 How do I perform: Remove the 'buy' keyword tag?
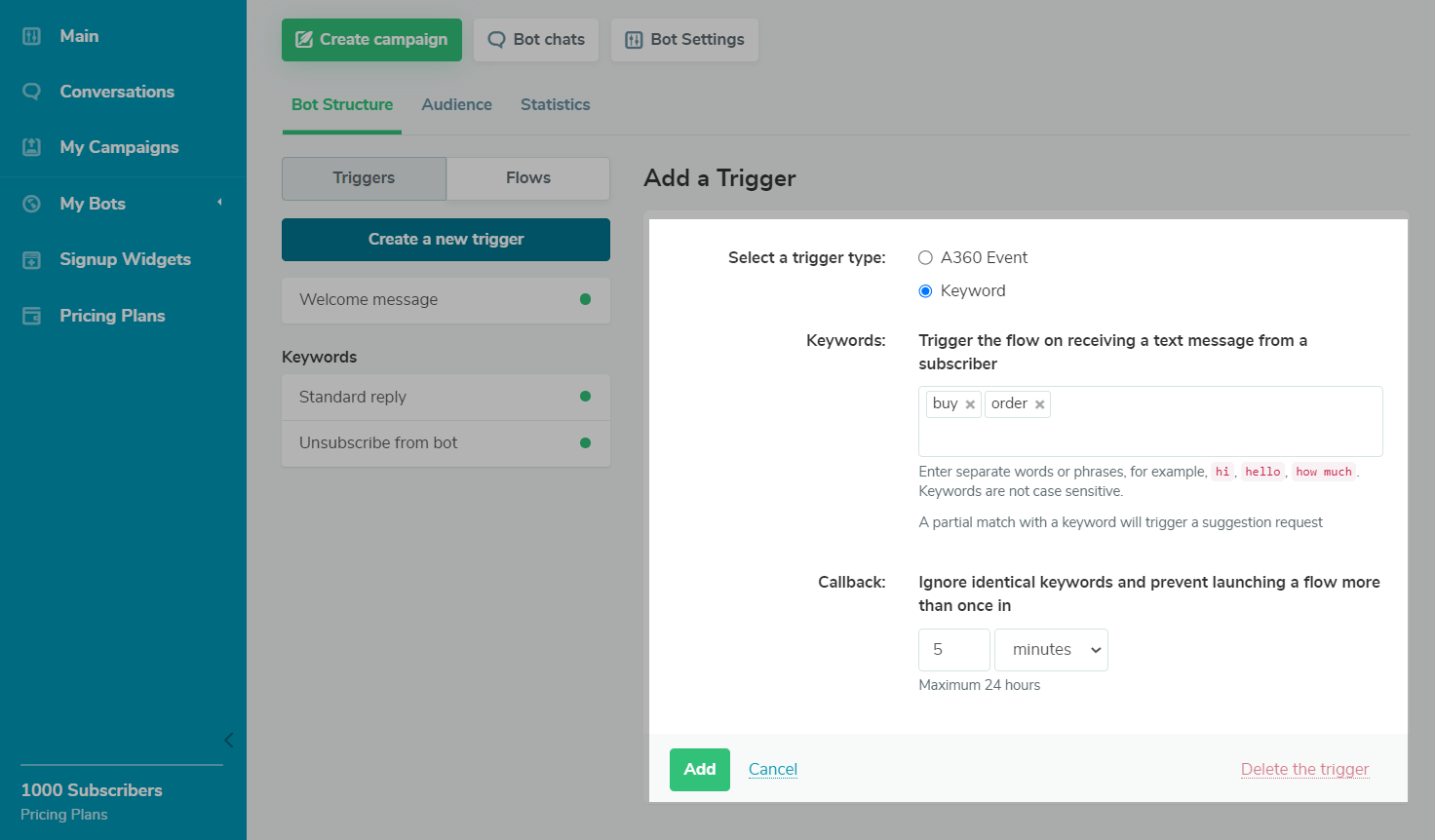point(970,404)
